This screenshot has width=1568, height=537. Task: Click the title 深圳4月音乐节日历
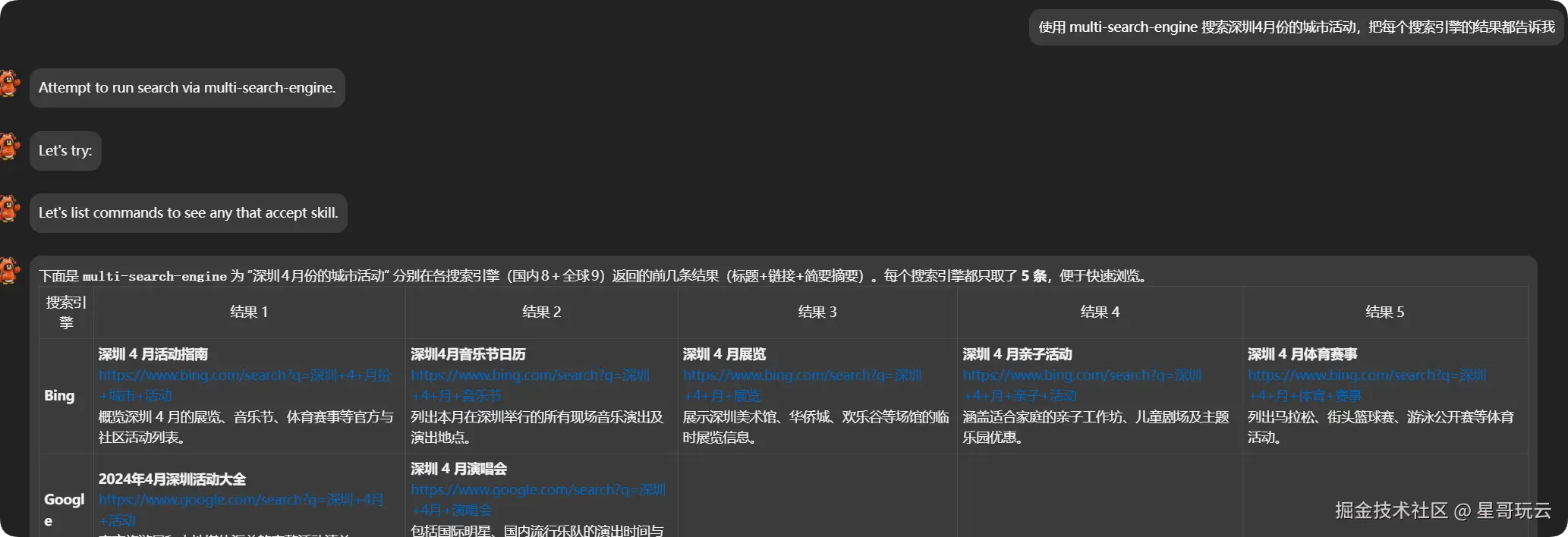pos(468,354)
